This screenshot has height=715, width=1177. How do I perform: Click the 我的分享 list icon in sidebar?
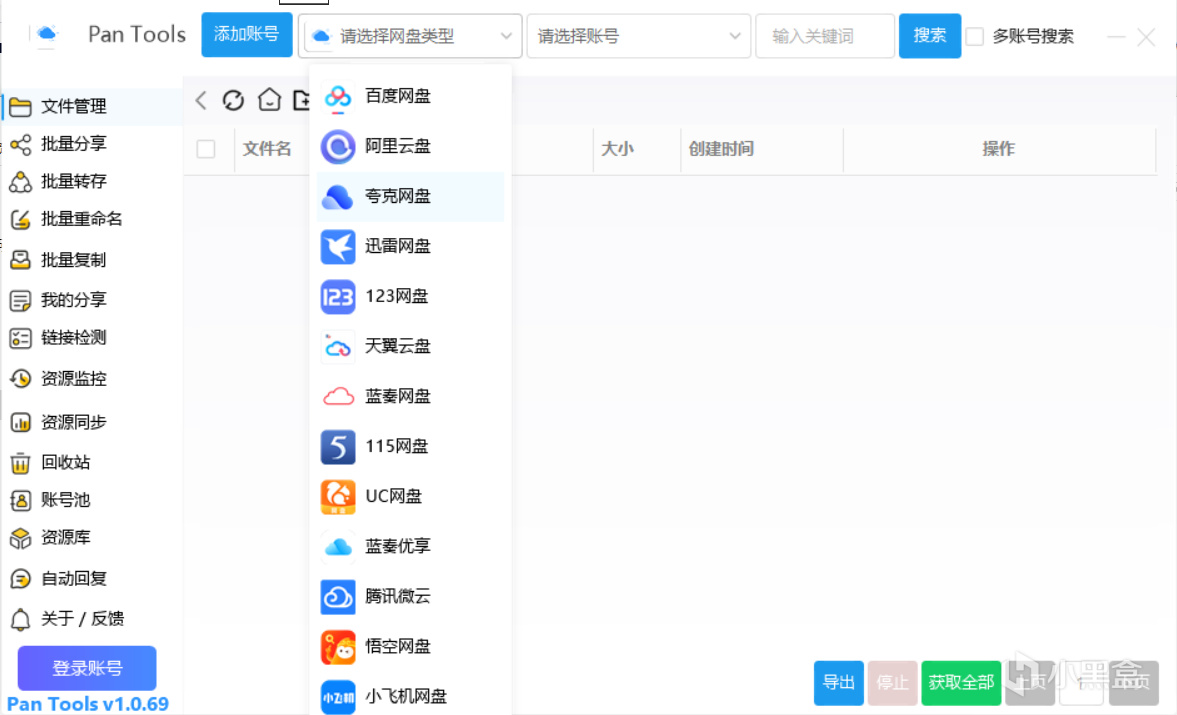pos(20,301)
